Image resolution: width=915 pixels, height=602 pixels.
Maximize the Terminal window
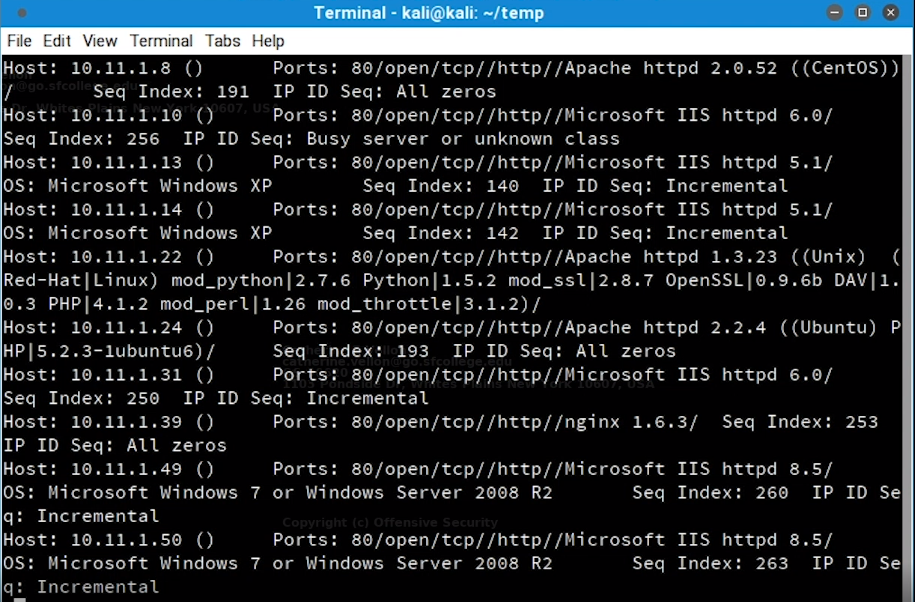click(863, 13)
